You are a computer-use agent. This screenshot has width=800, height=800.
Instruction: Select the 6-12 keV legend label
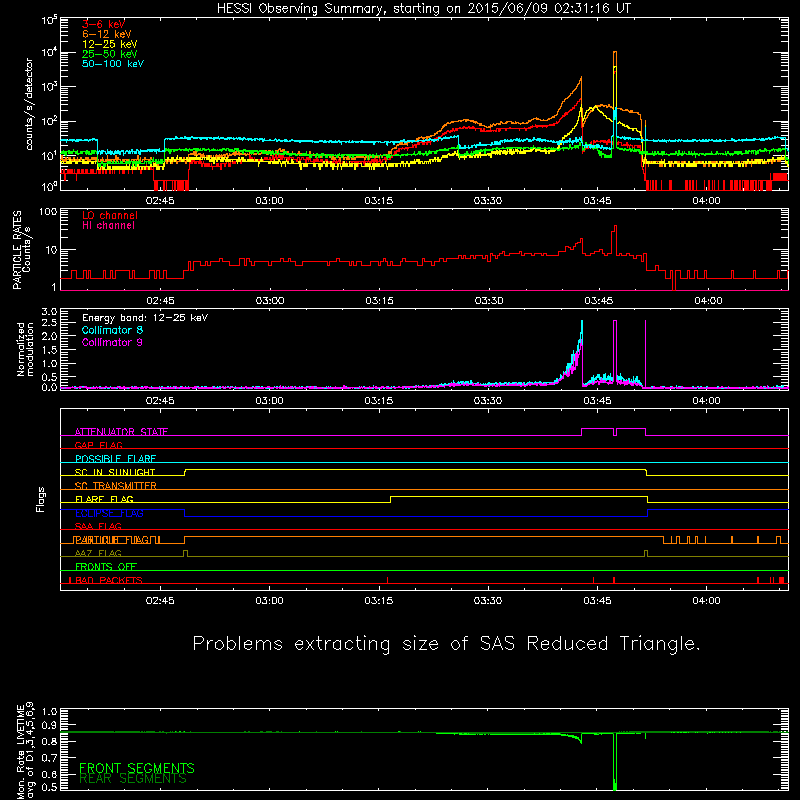tap(107, 34)
